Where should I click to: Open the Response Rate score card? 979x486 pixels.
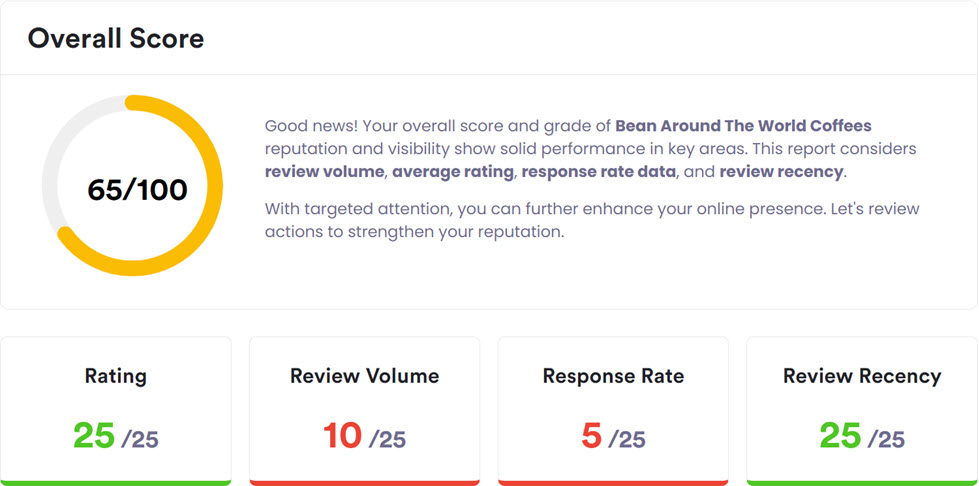point(613,411)
